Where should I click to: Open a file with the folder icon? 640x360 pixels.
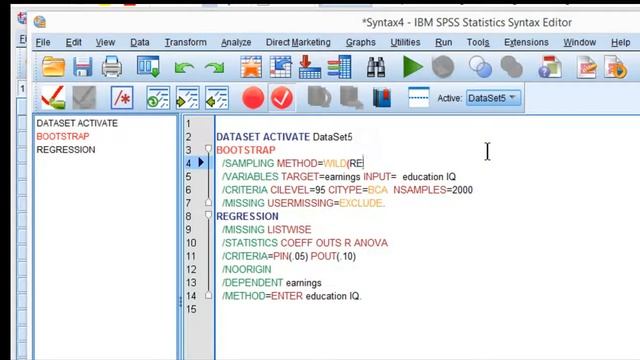point(53,67)
